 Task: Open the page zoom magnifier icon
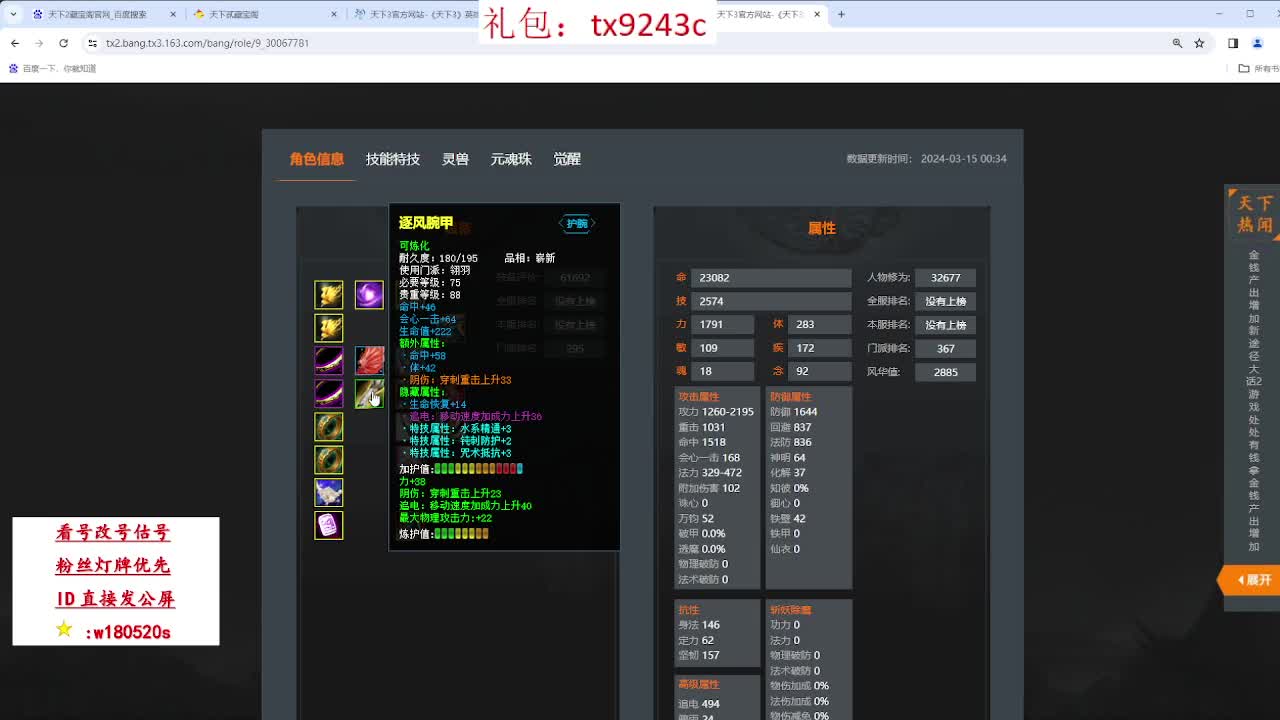[1177, 43]
